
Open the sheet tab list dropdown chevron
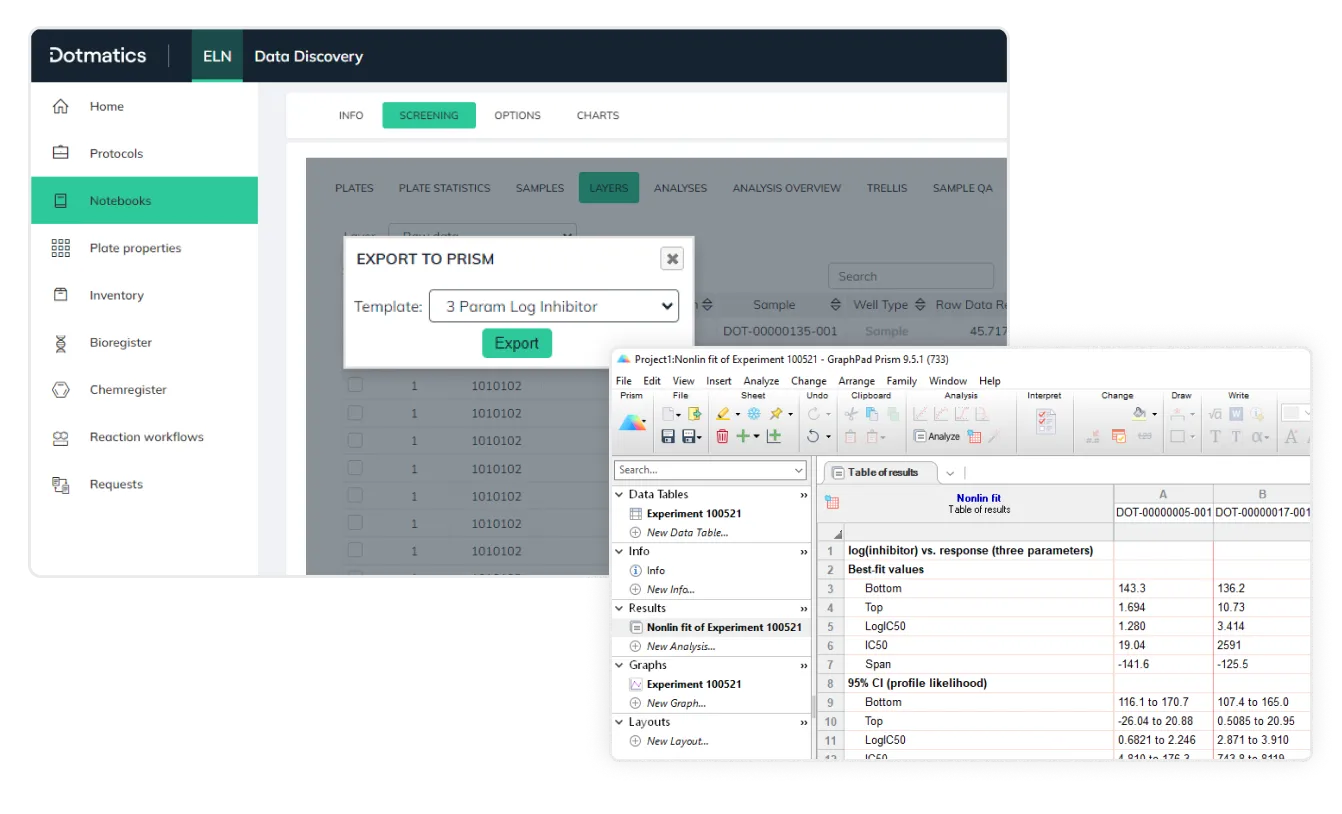(x=949, y=473)
